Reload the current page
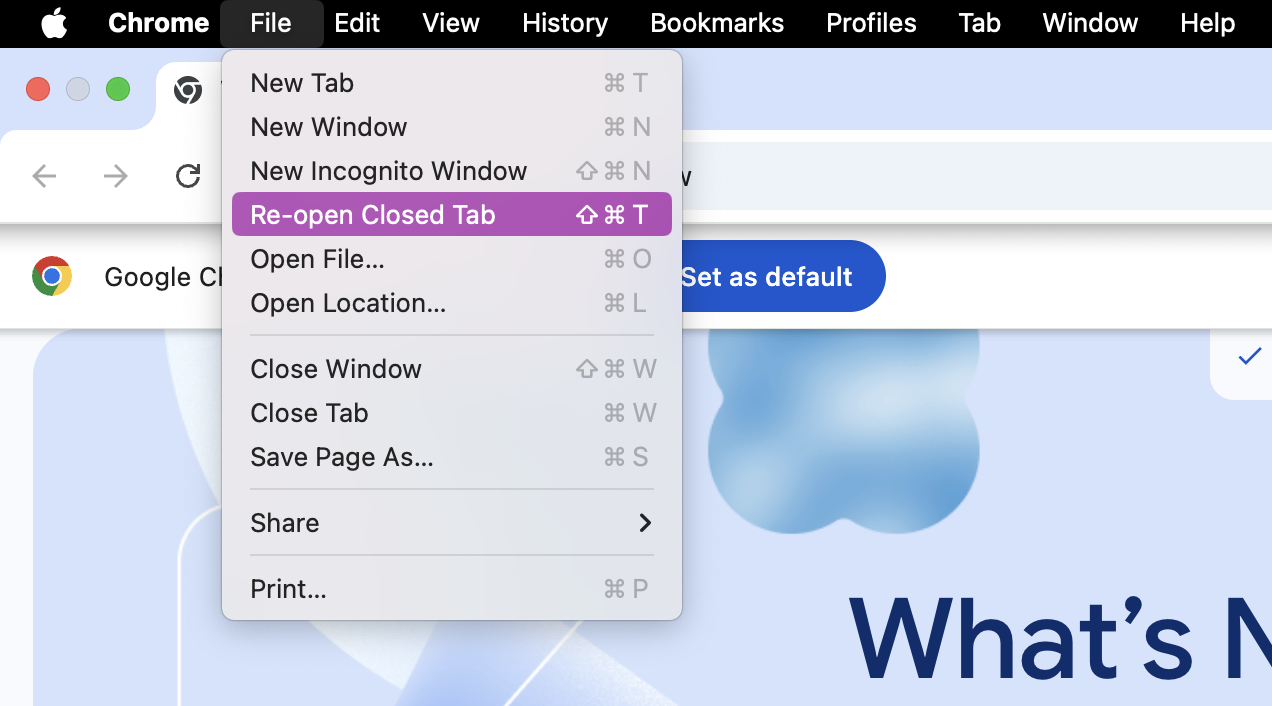 pos(187,176)
